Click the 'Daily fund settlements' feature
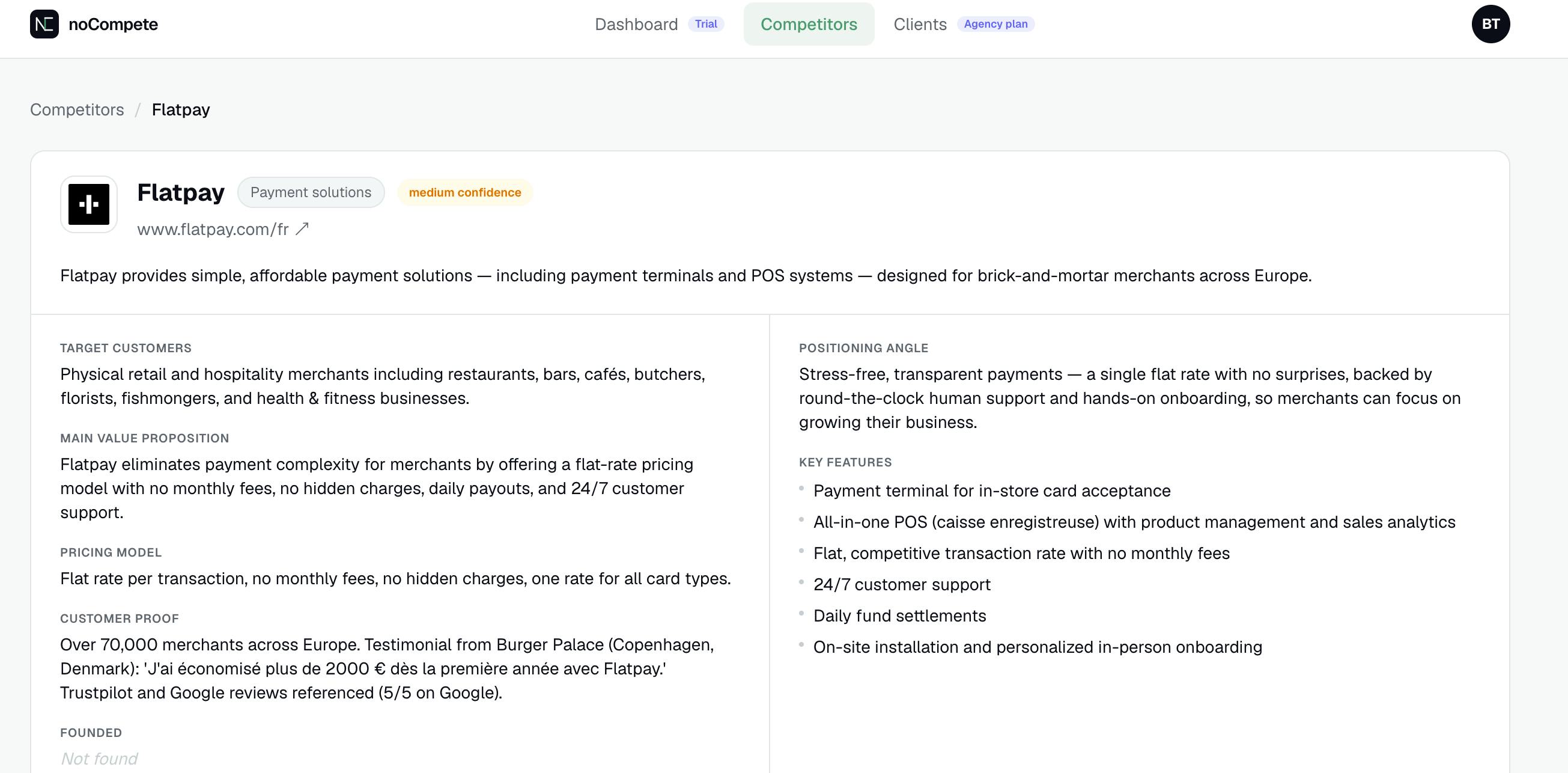The image size is (1568, 773). point(900,616)
